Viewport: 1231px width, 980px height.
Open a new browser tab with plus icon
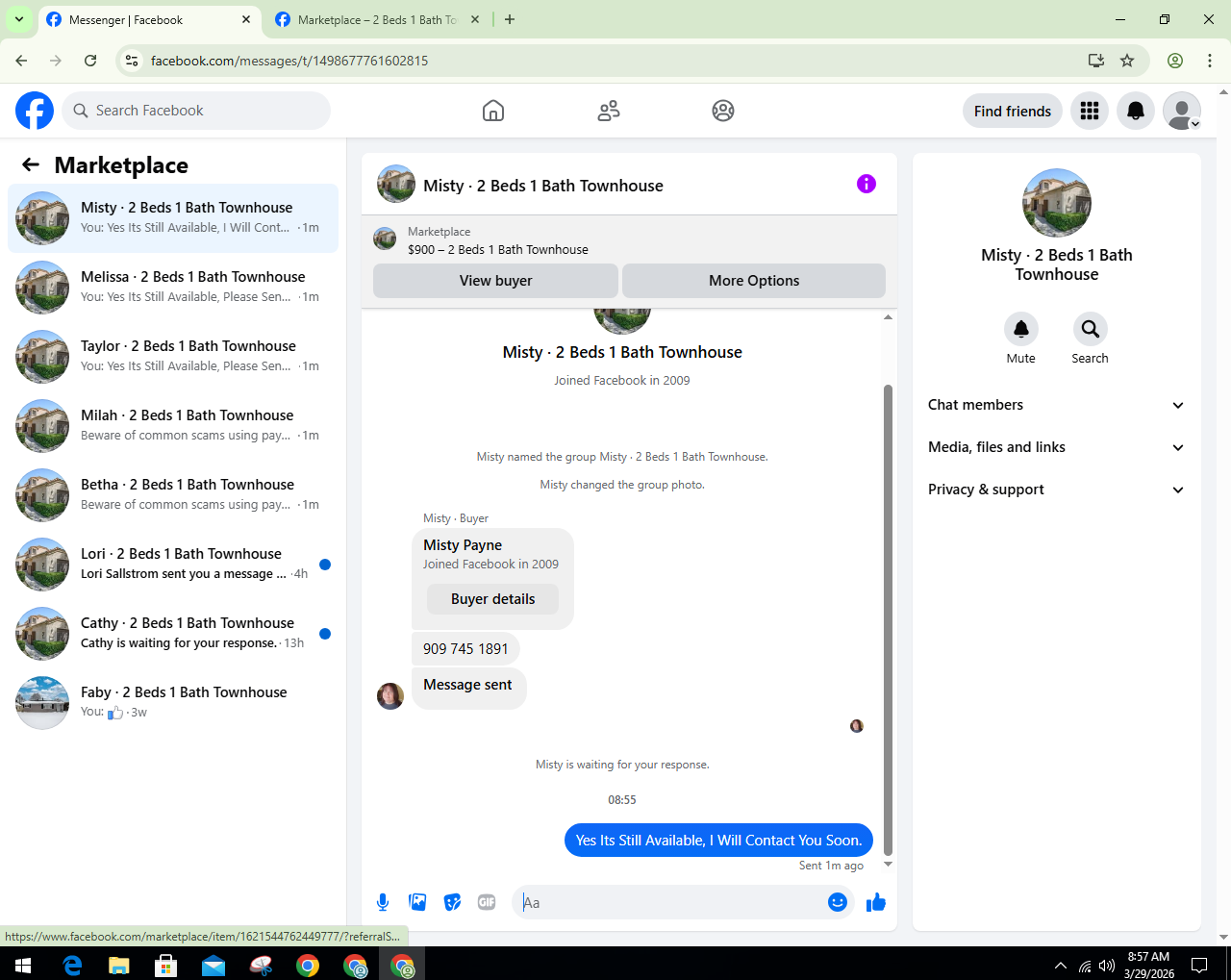(x=510, y=19)
